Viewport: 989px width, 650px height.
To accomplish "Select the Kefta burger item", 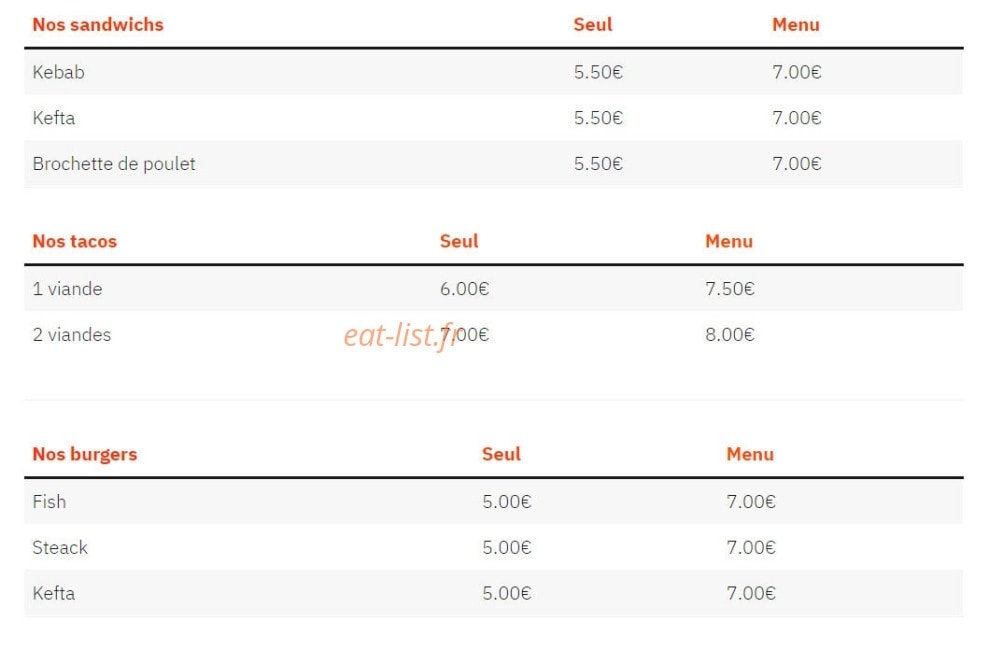I will click(x=54, y=593).
